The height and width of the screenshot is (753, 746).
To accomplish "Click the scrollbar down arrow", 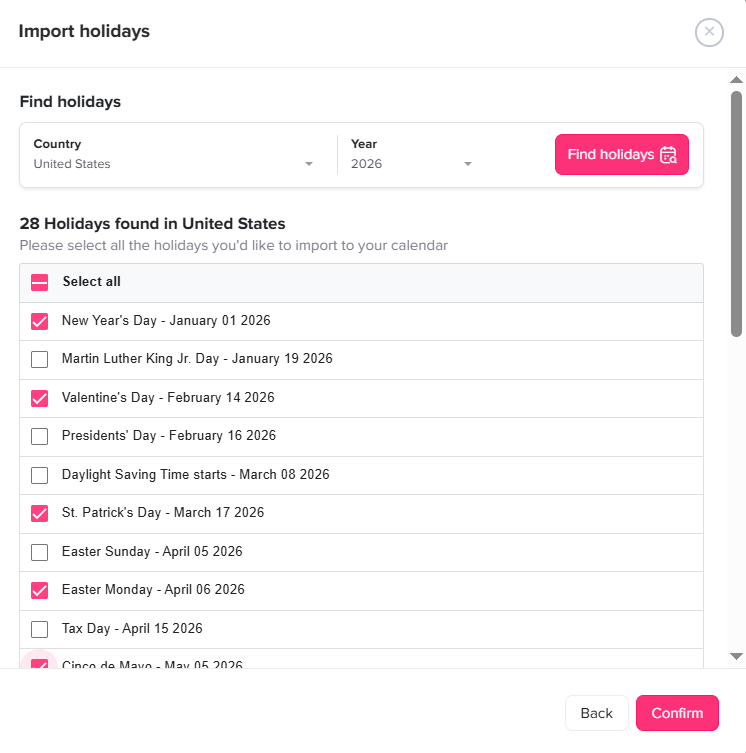I will coord(736,657).
